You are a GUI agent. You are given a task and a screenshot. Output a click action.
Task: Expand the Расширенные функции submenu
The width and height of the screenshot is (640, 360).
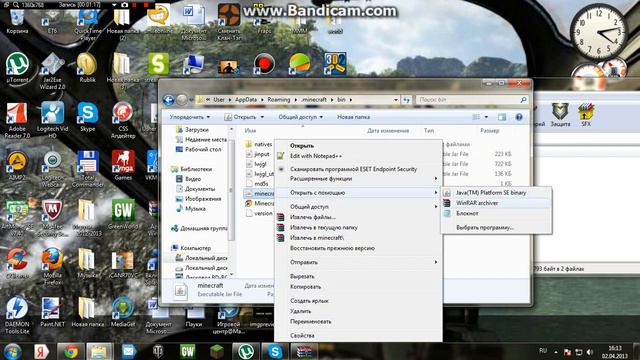click(x=358, y=179)
